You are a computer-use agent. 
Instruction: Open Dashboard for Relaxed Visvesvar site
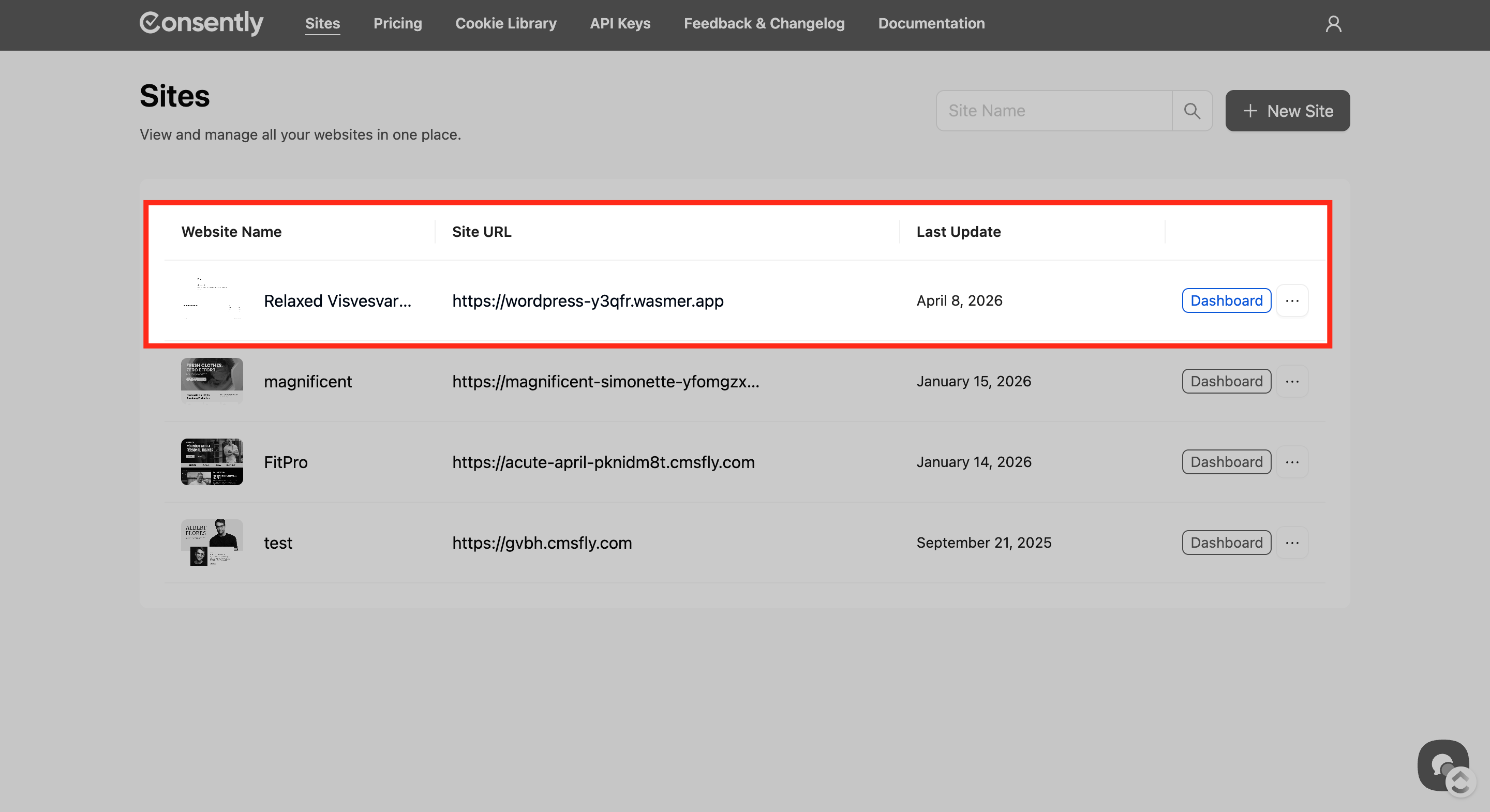coord(1226,300)
